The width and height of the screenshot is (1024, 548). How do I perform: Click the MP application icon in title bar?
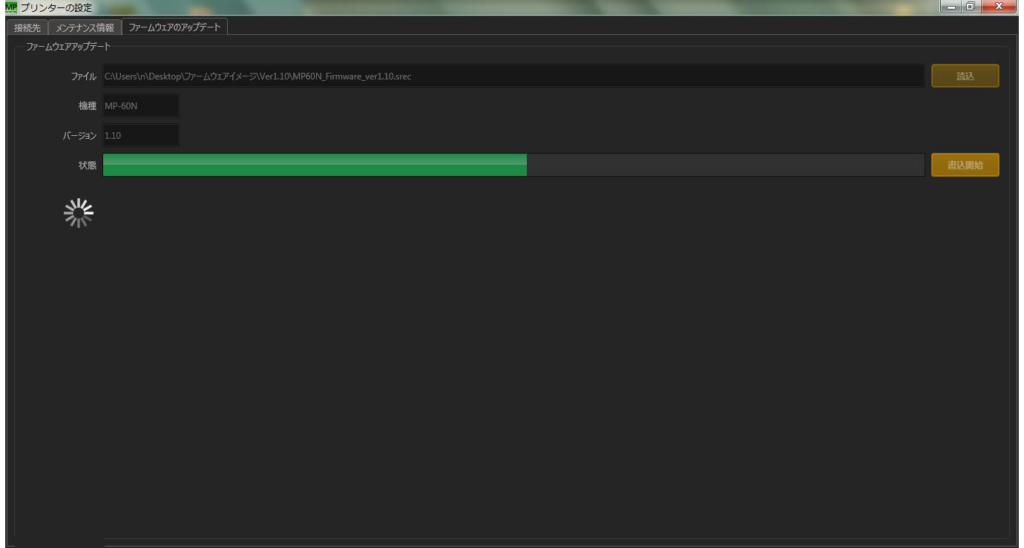coord(10,7)
